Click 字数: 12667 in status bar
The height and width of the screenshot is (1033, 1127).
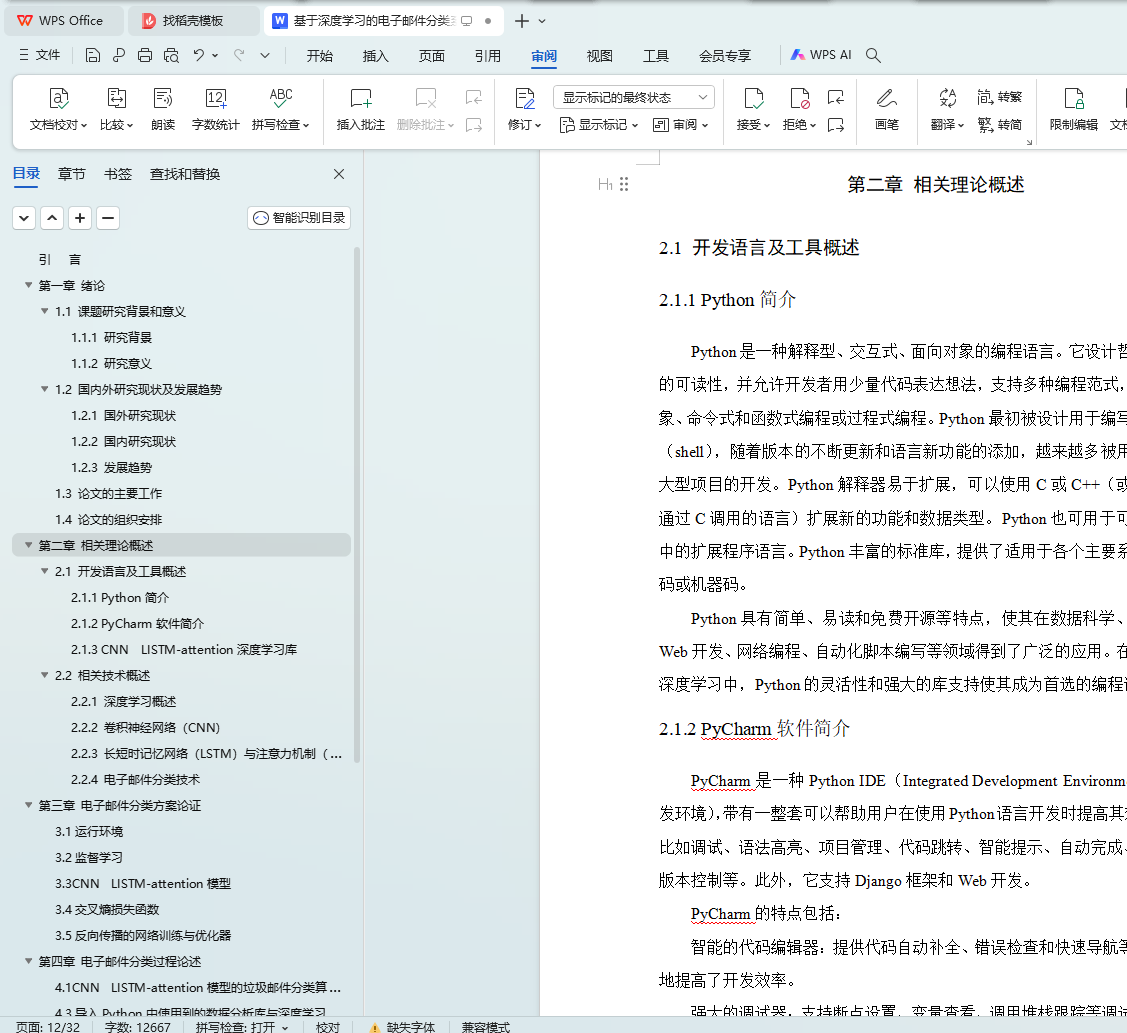(x=137, y=1027)
